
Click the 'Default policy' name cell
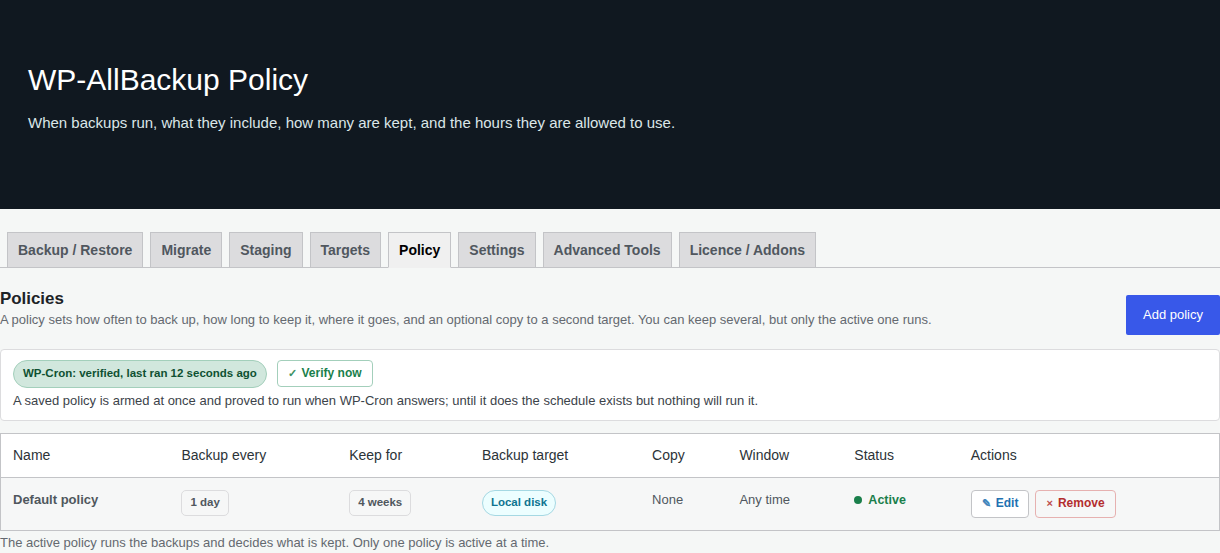[56, 499]
